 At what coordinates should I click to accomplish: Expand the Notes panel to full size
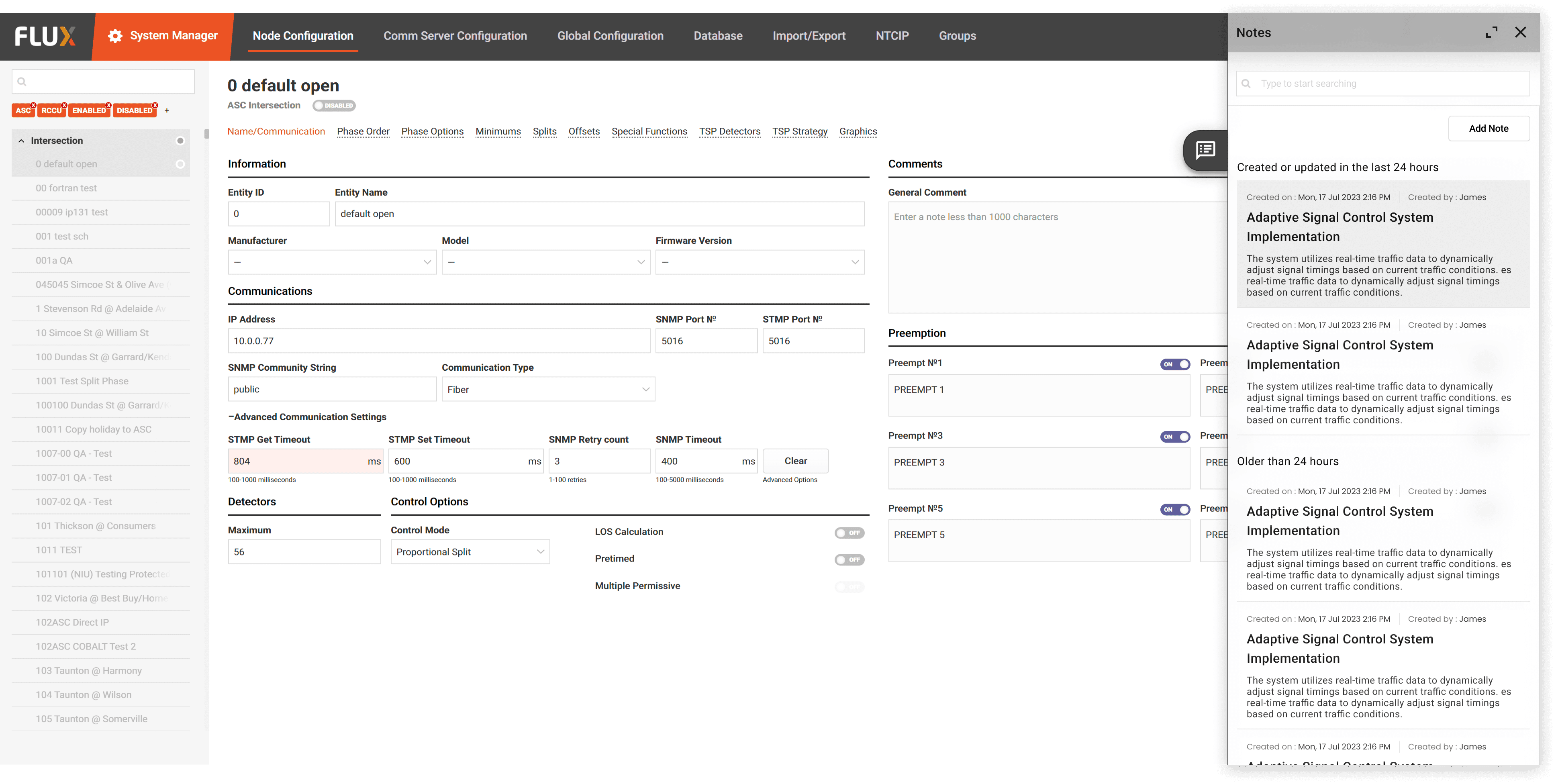click(x=1491, y=33)
